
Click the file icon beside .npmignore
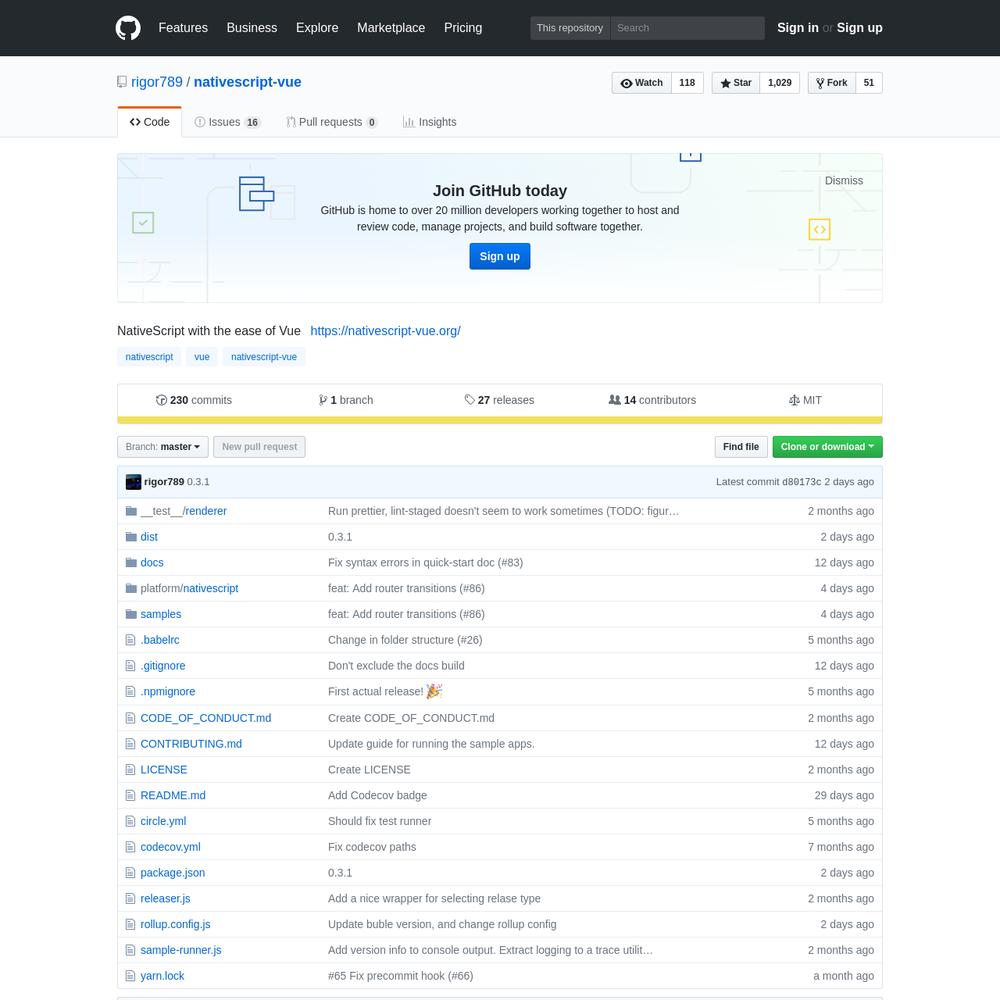click(131, 691)
